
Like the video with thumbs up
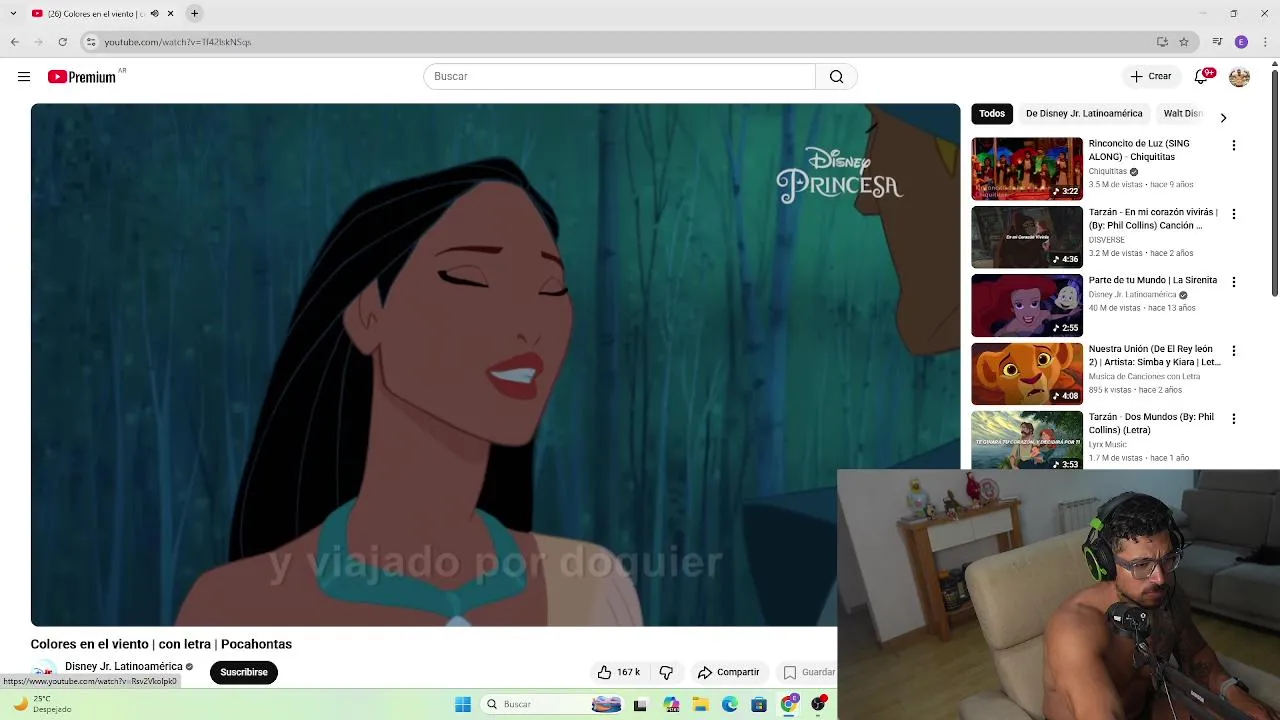[618, 672]
